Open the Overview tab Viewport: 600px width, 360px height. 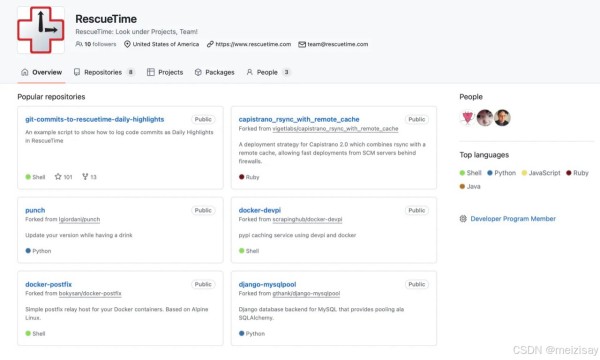point(41,72)
